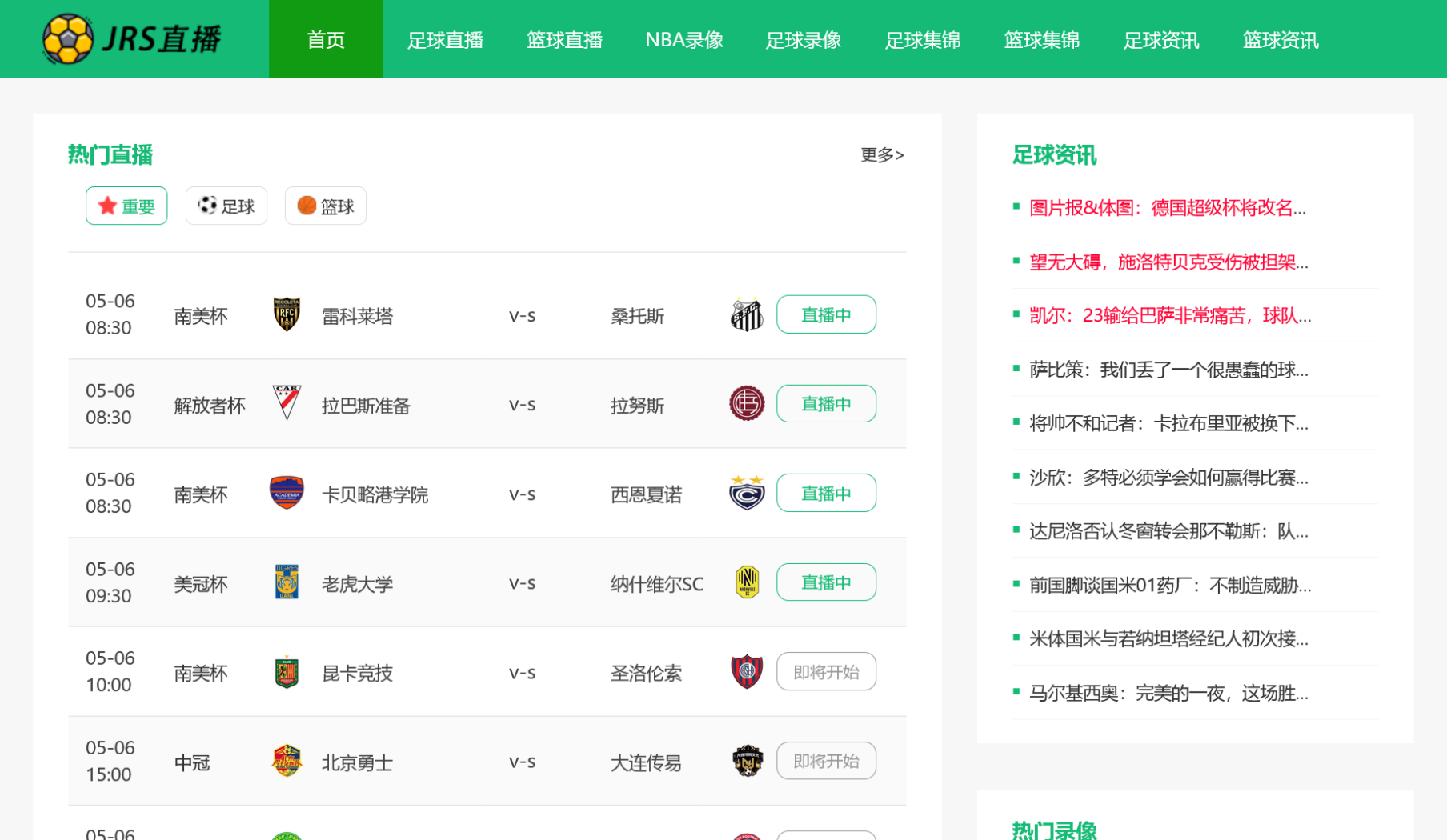Click team name 桑托斯
The width and height of the screenshot is (1447, 840).
click(x=637, y=316)
